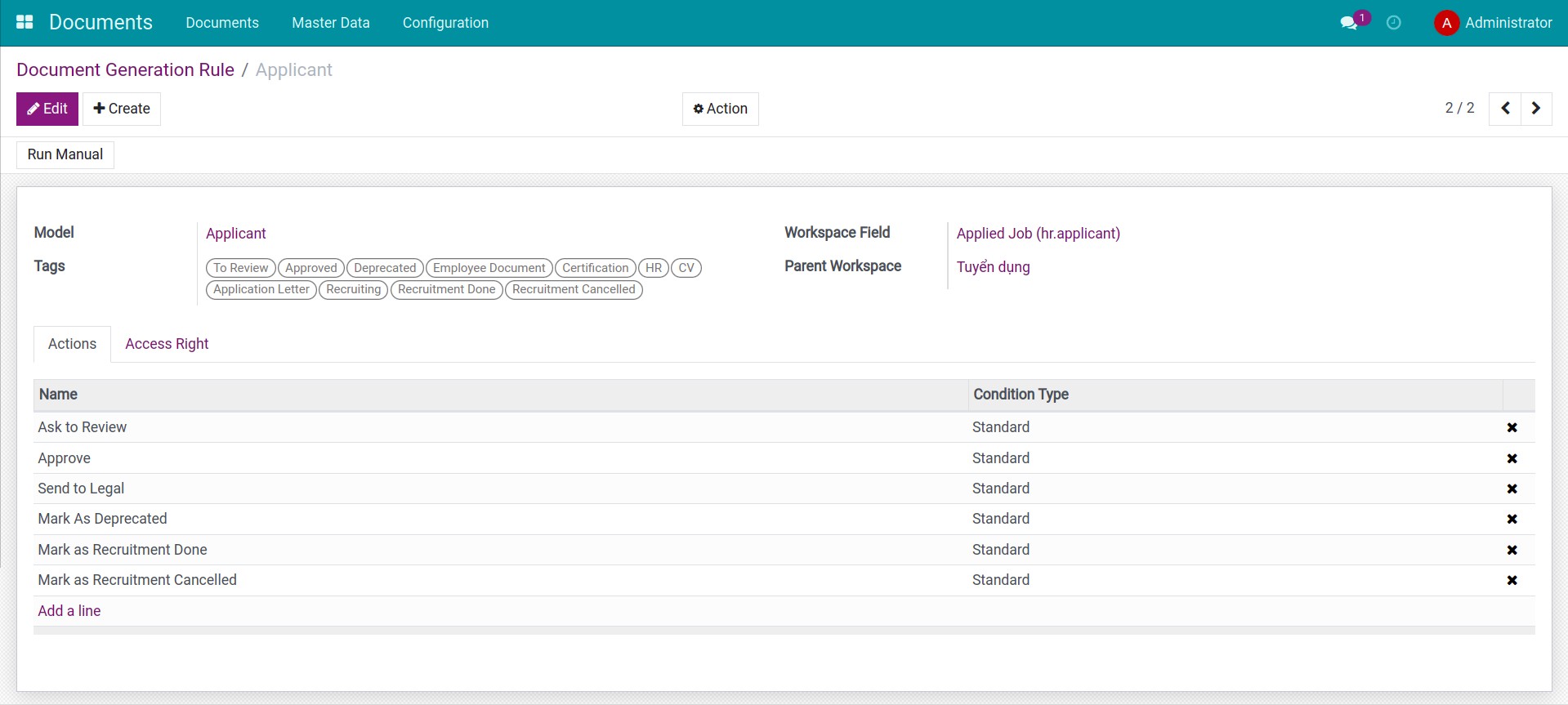Remove the Send to Legal action line
This screenshot has height=705, width=1568.
1512,489
